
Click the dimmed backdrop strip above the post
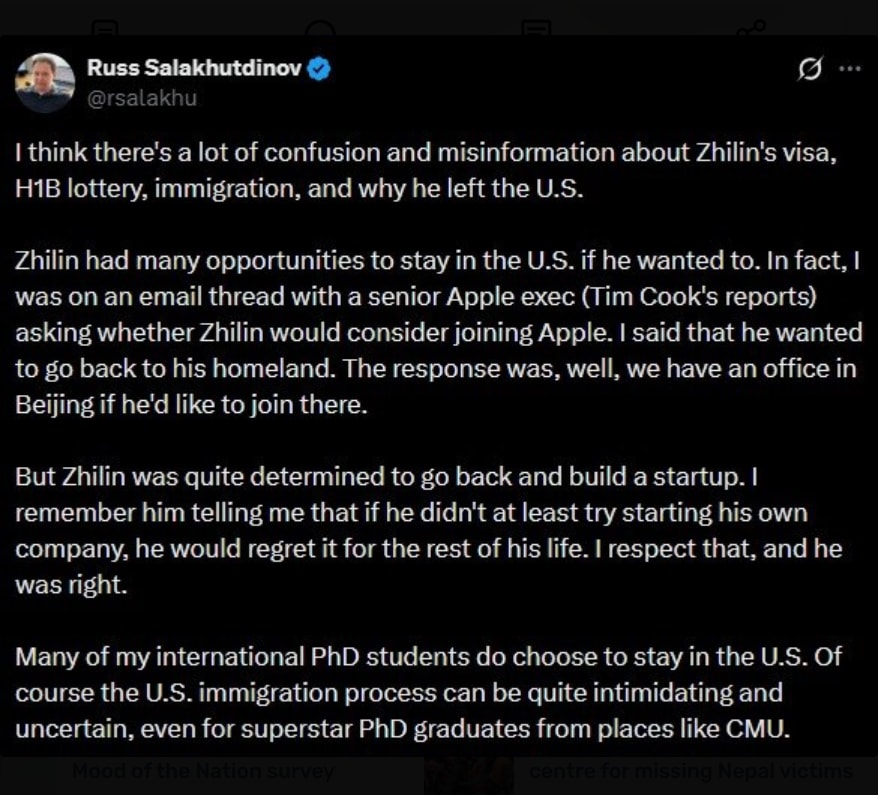coord(439,18)
